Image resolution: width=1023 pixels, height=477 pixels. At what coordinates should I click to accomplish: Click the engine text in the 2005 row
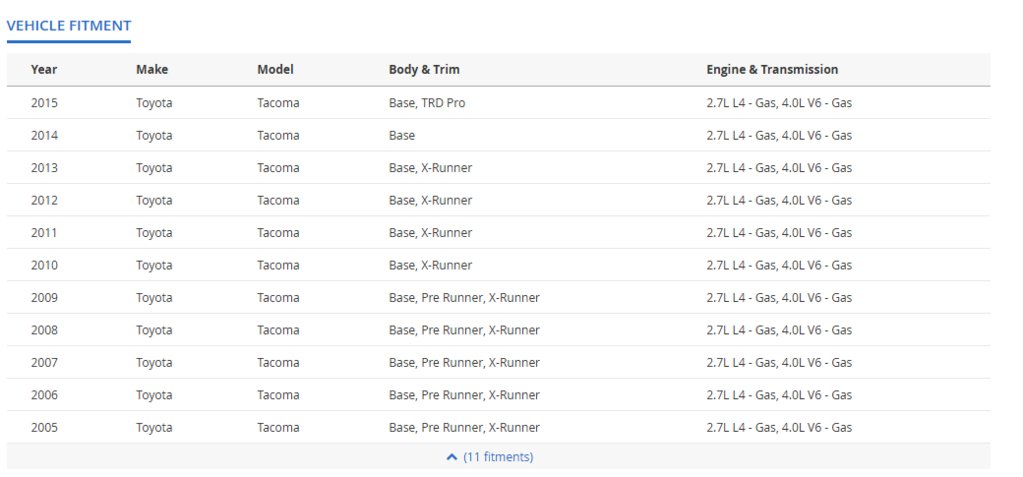pos(779,427)
